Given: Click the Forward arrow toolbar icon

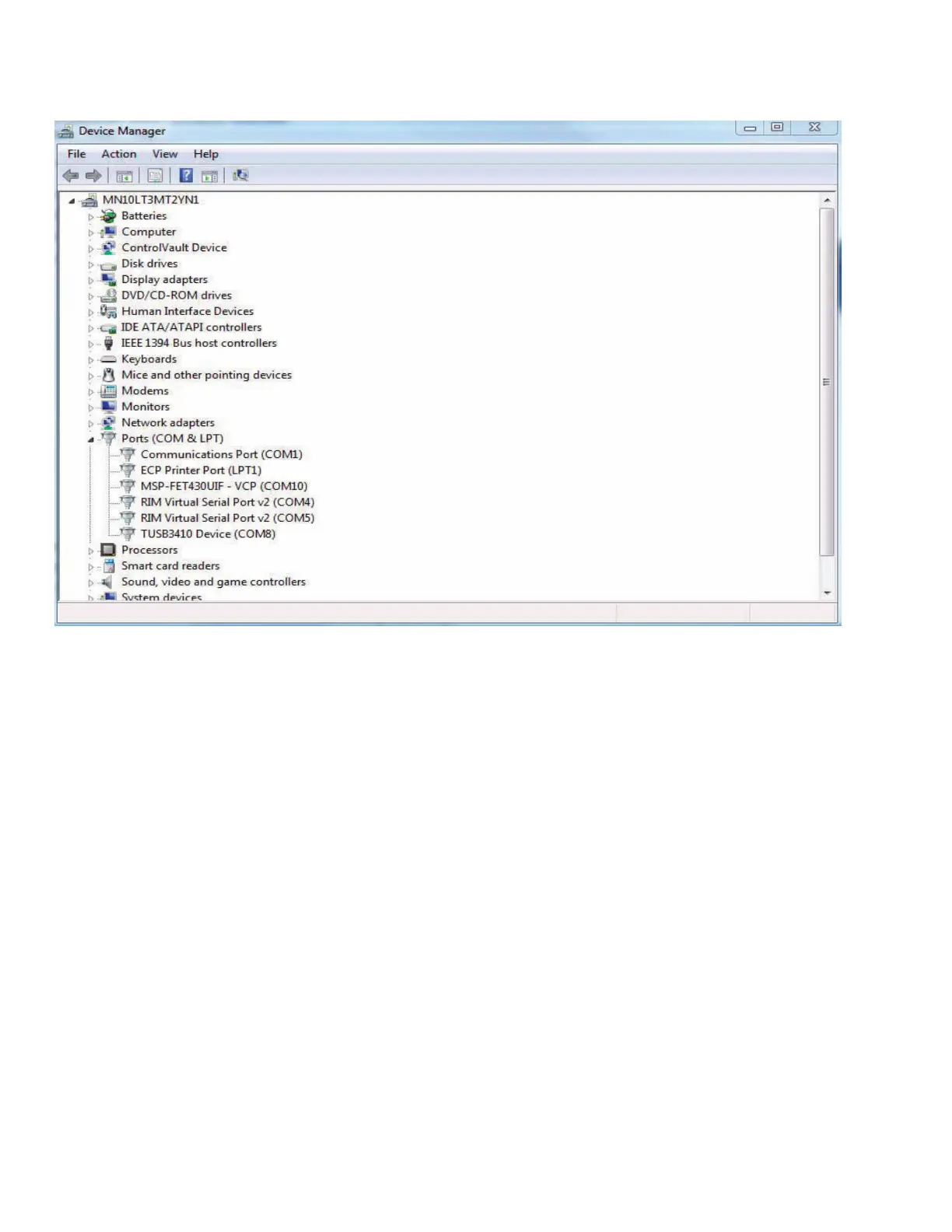Looking at the screenshot, I should 93,176.
